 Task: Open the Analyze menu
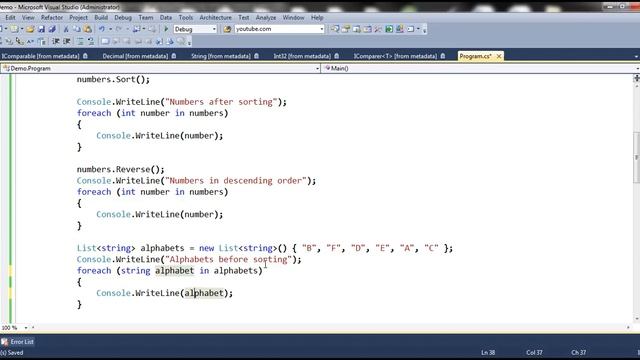266,18
